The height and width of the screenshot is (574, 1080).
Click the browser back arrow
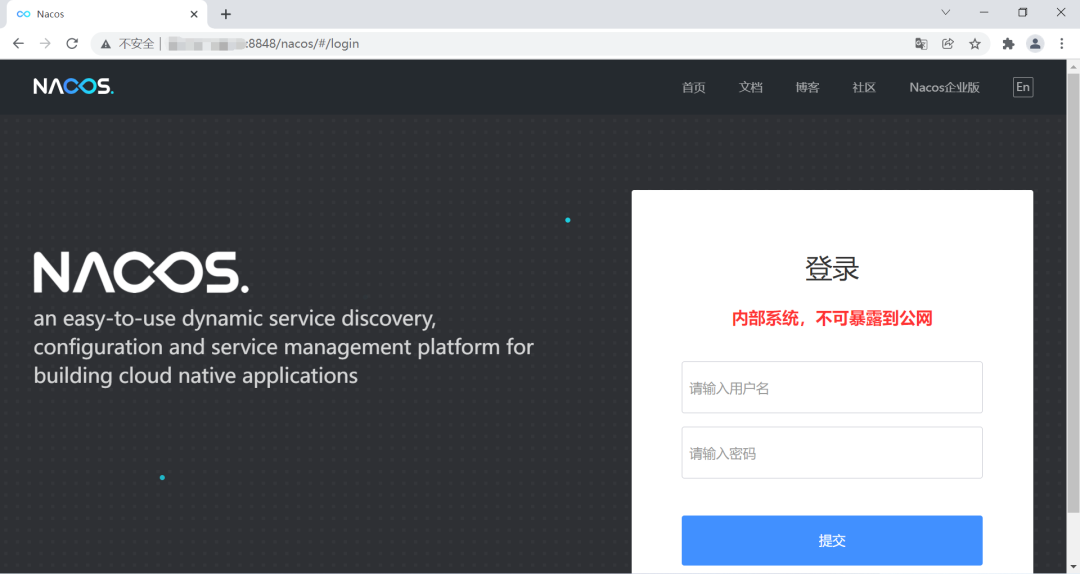click(x=19, y=43)
